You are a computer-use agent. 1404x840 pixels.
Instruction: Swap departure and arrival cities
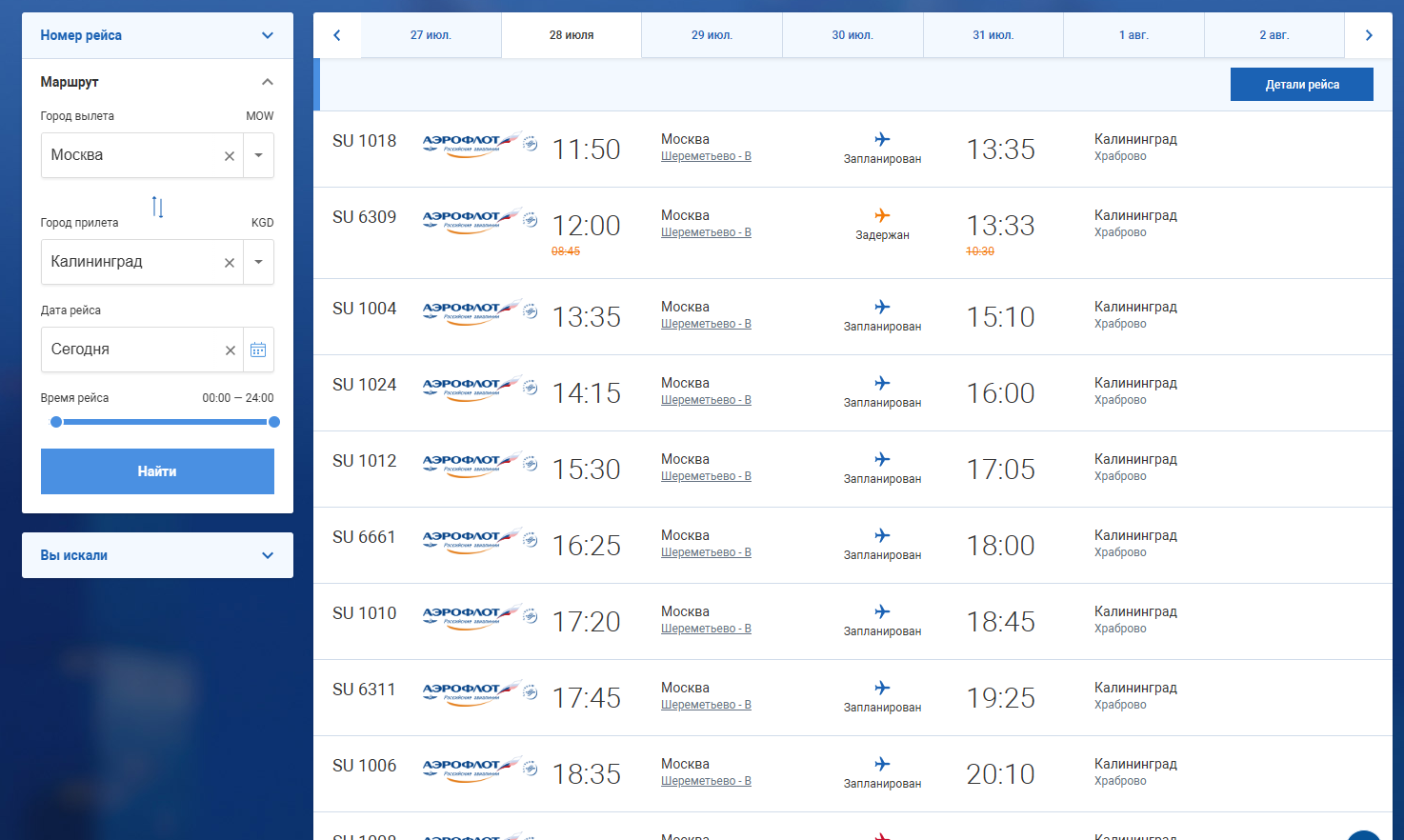158,207
